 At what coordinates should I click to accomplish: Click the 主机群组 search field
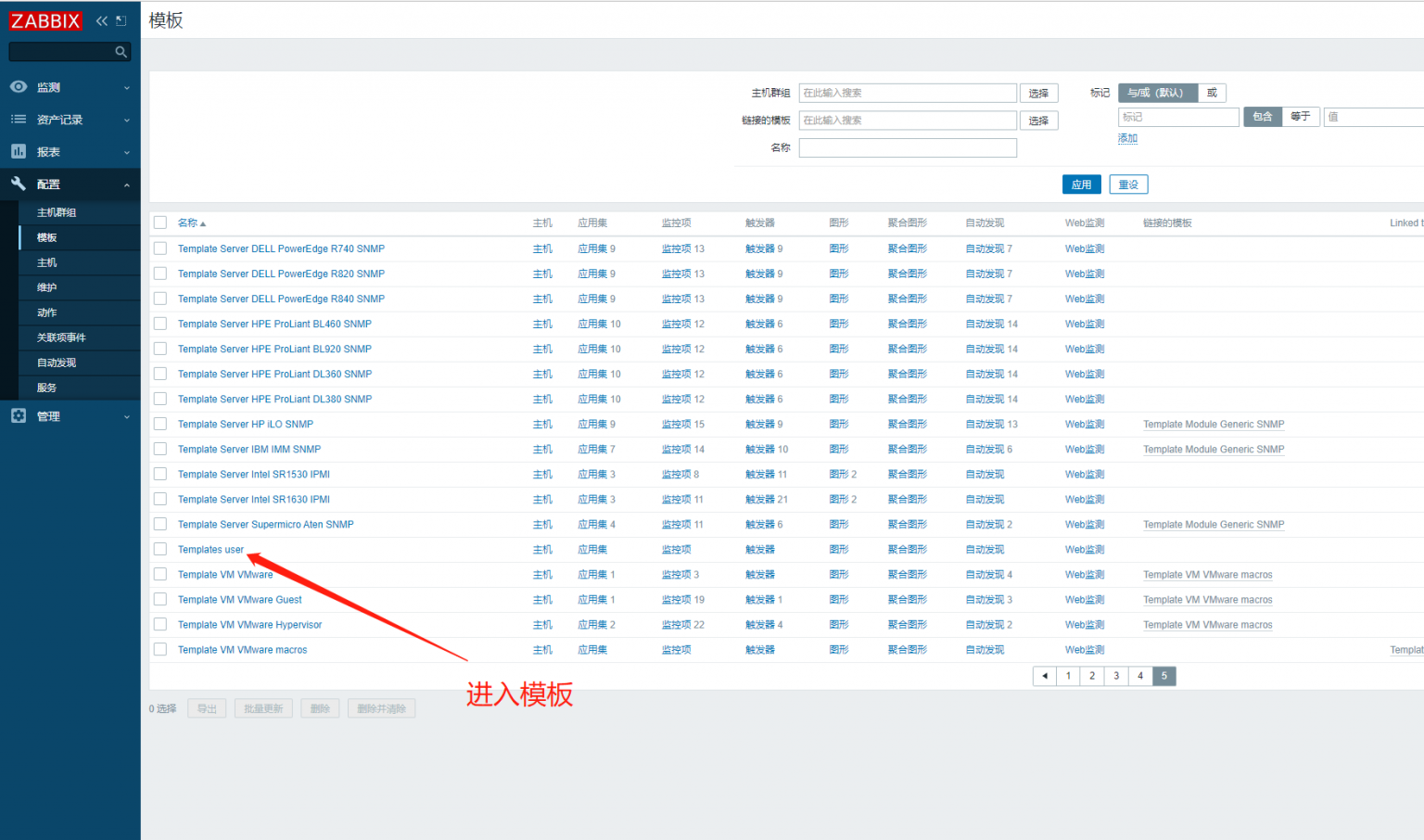(908, 93)
